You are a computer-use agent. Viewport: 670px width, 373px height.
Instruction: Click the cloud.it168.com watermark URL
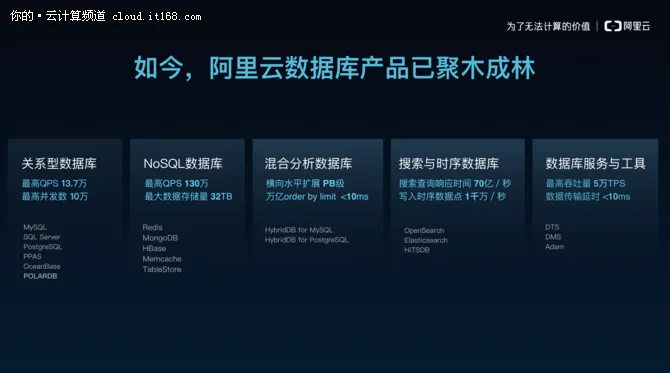click(x=157, y=17)
